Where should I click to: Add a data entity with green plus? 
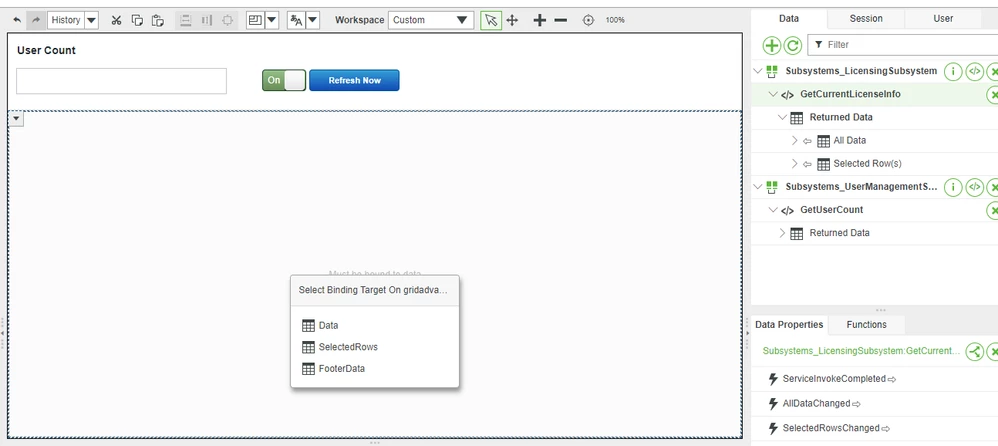coord(771,45)
